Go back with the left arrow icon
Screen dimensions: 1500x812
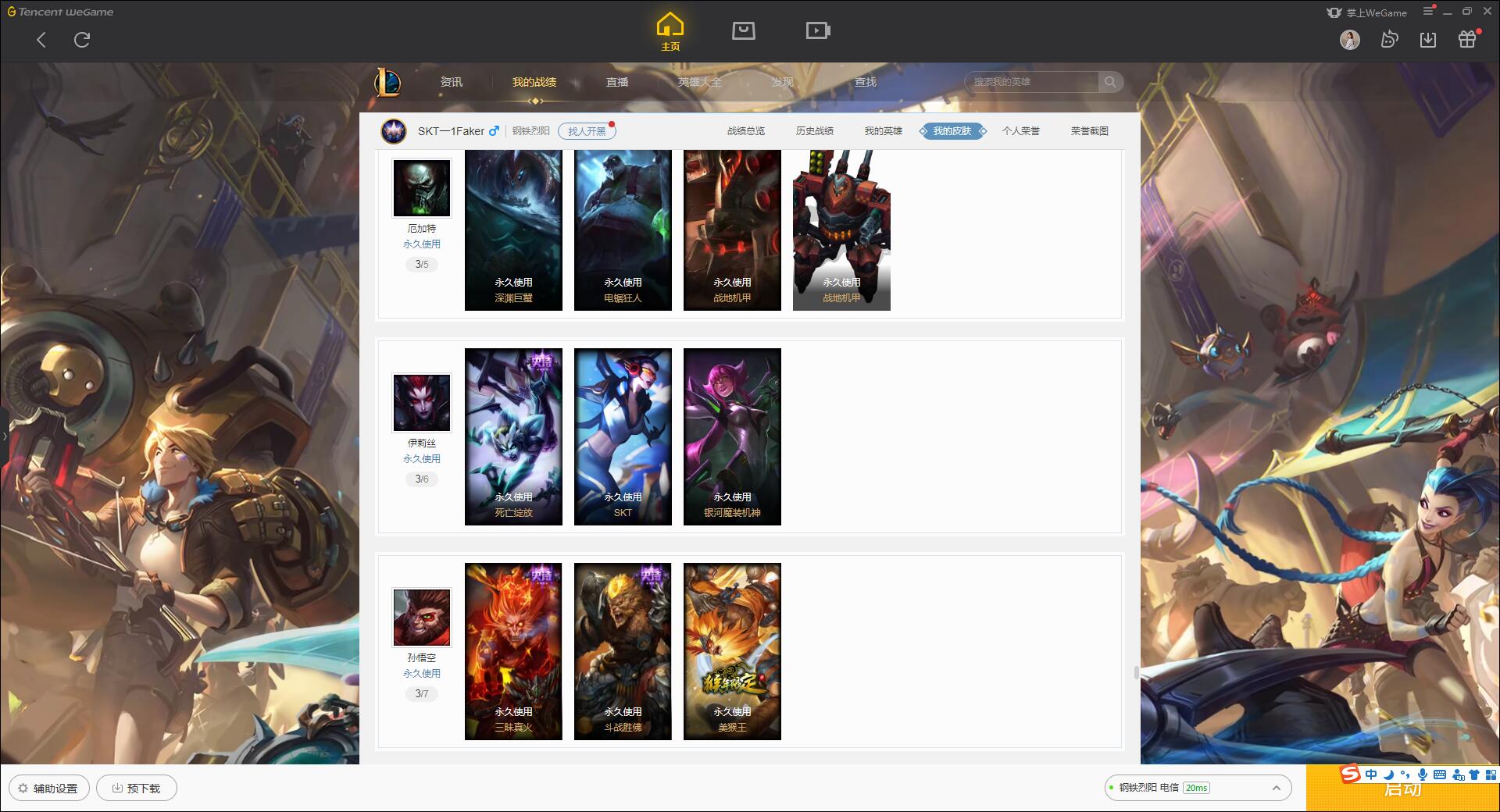point(41,40)
